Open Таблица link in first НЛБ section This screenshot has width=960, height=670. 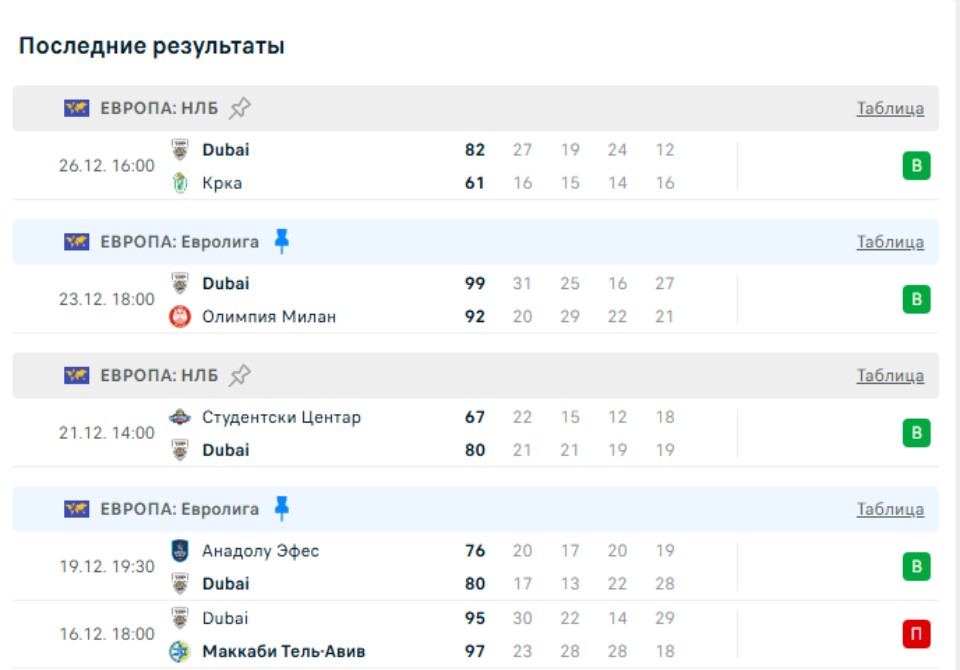pos(890,109)
